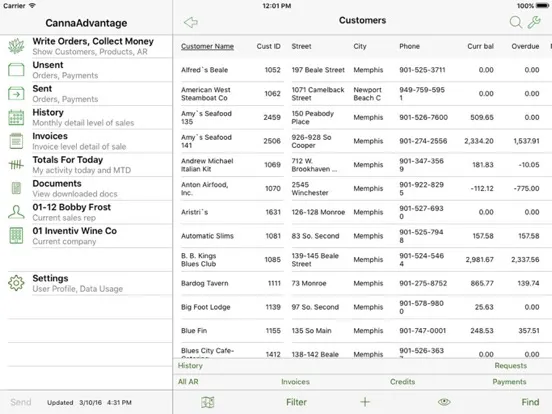Select Alfred's Beale customer row
Screen dimensions: 552x414
pos(363,70)
